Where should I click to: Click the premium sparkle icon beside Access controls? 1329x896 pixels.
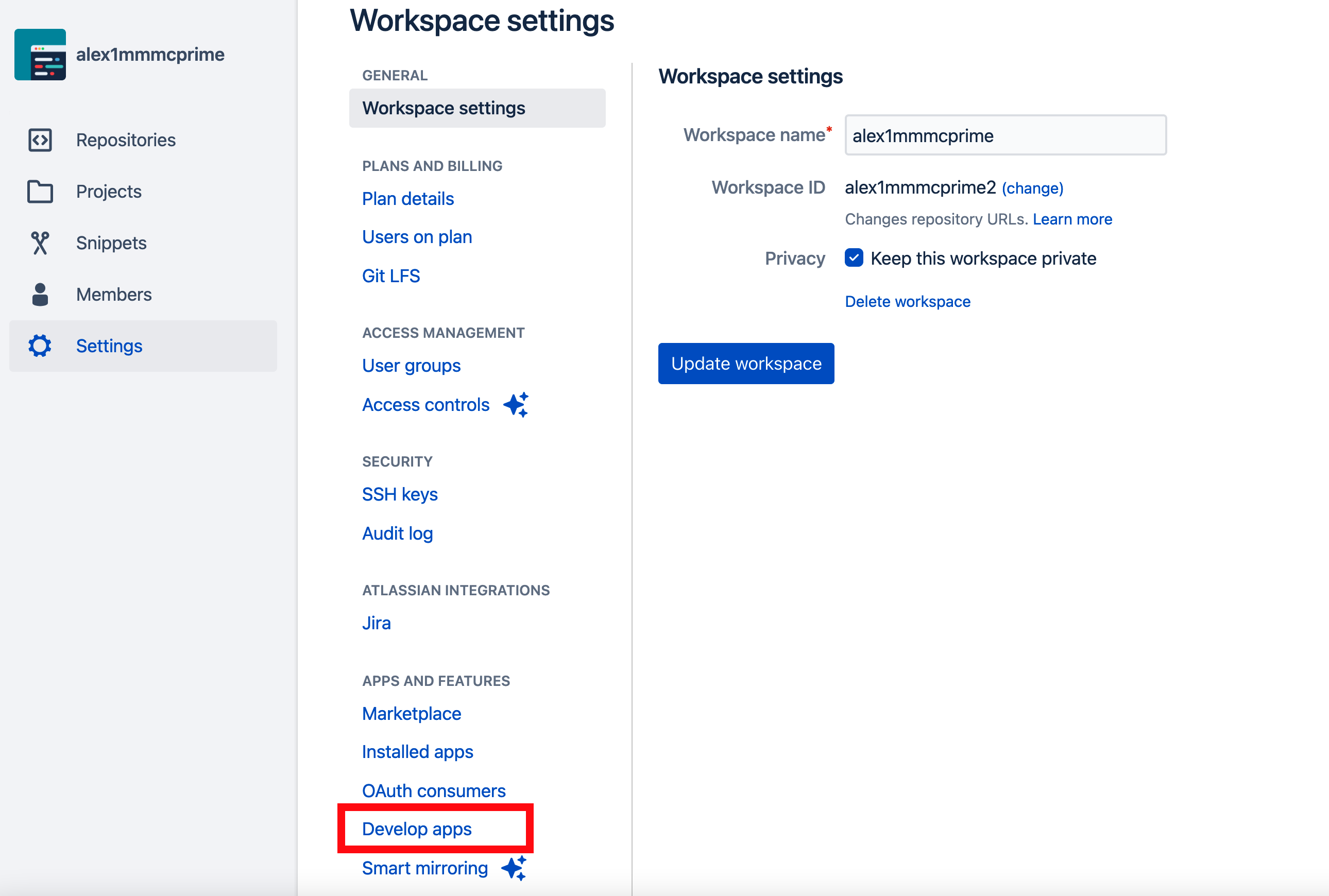tap(516, 405)
